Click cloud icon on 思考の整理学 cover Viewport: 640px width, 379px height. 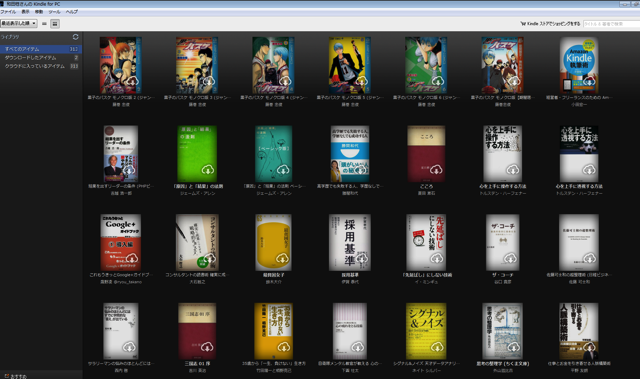[513, 347]
